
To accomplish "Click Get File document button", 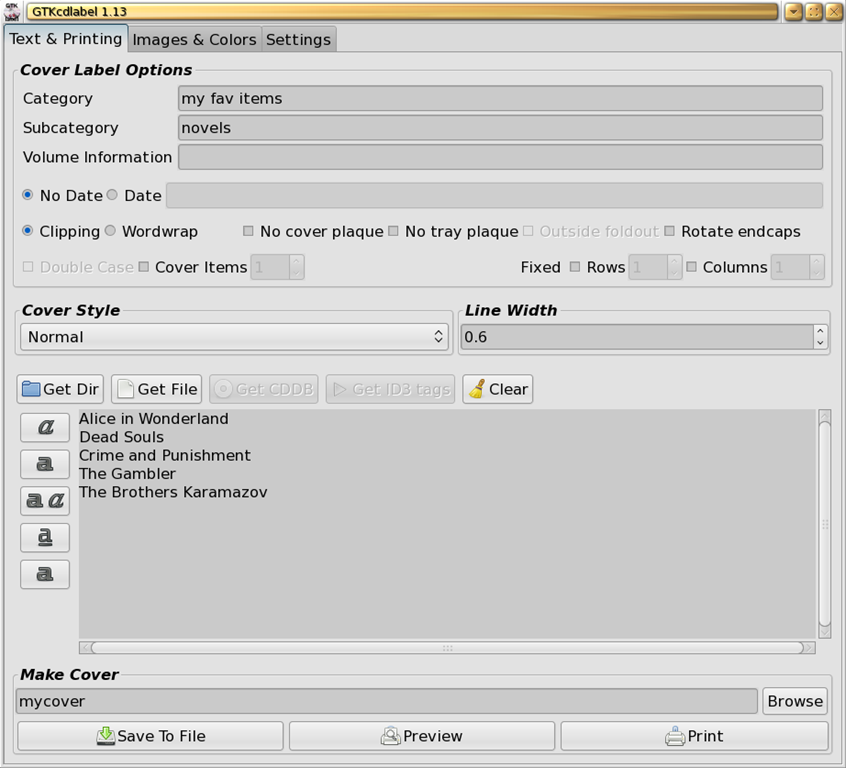I will pyautogui.click(x=156, y=389).
